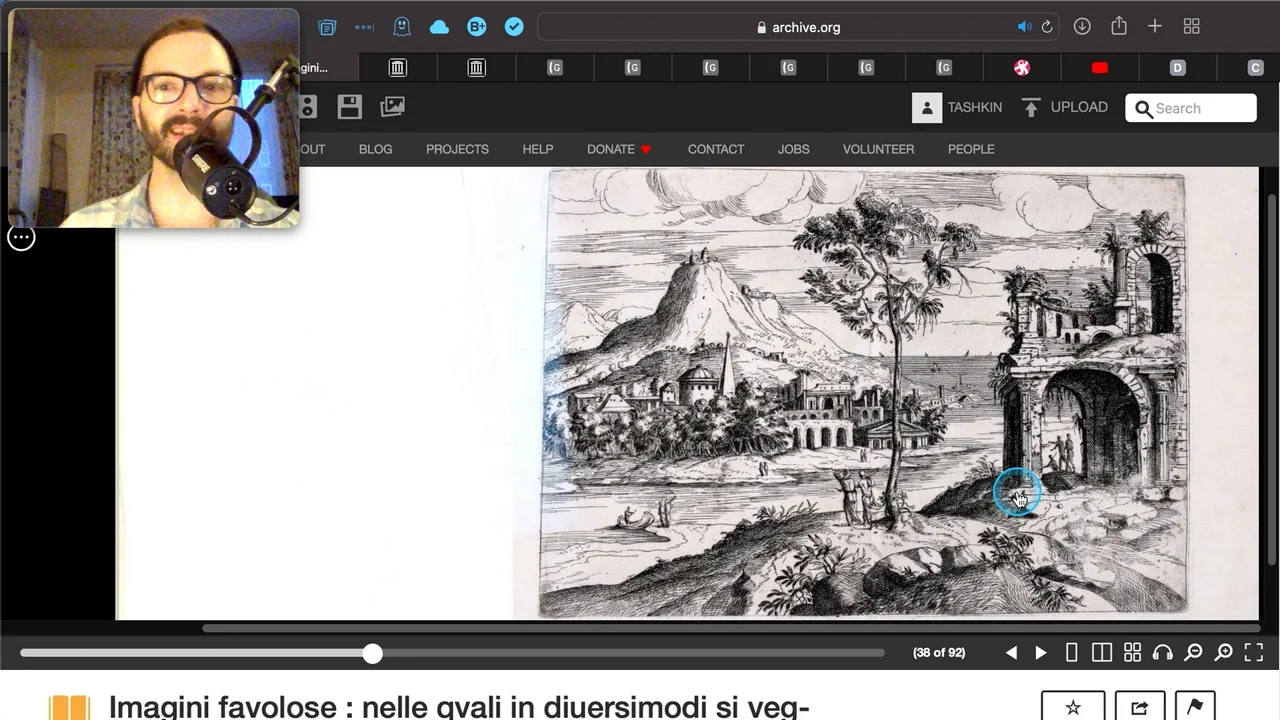Switch to two-page view
Image resolution: width=1280 pixels, height=720 pixels.
(x=1101, y=653)
